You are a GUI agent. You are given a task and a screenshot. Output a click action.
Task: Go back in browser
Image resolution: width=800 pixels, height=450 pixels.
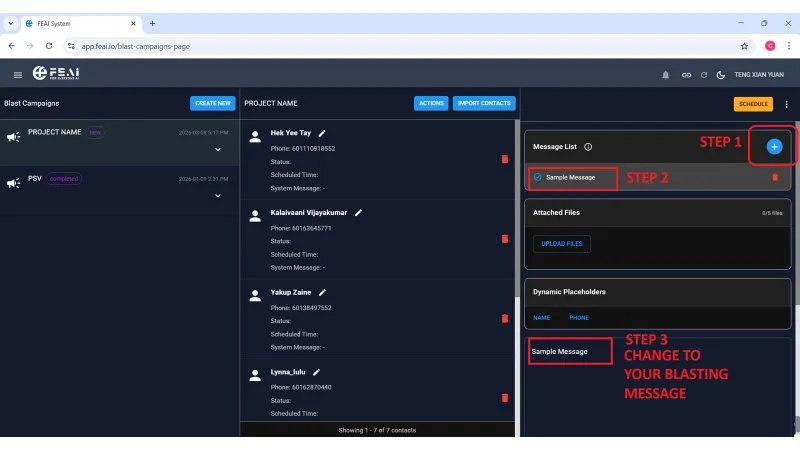pyautogui.click(x=12, y=46)
